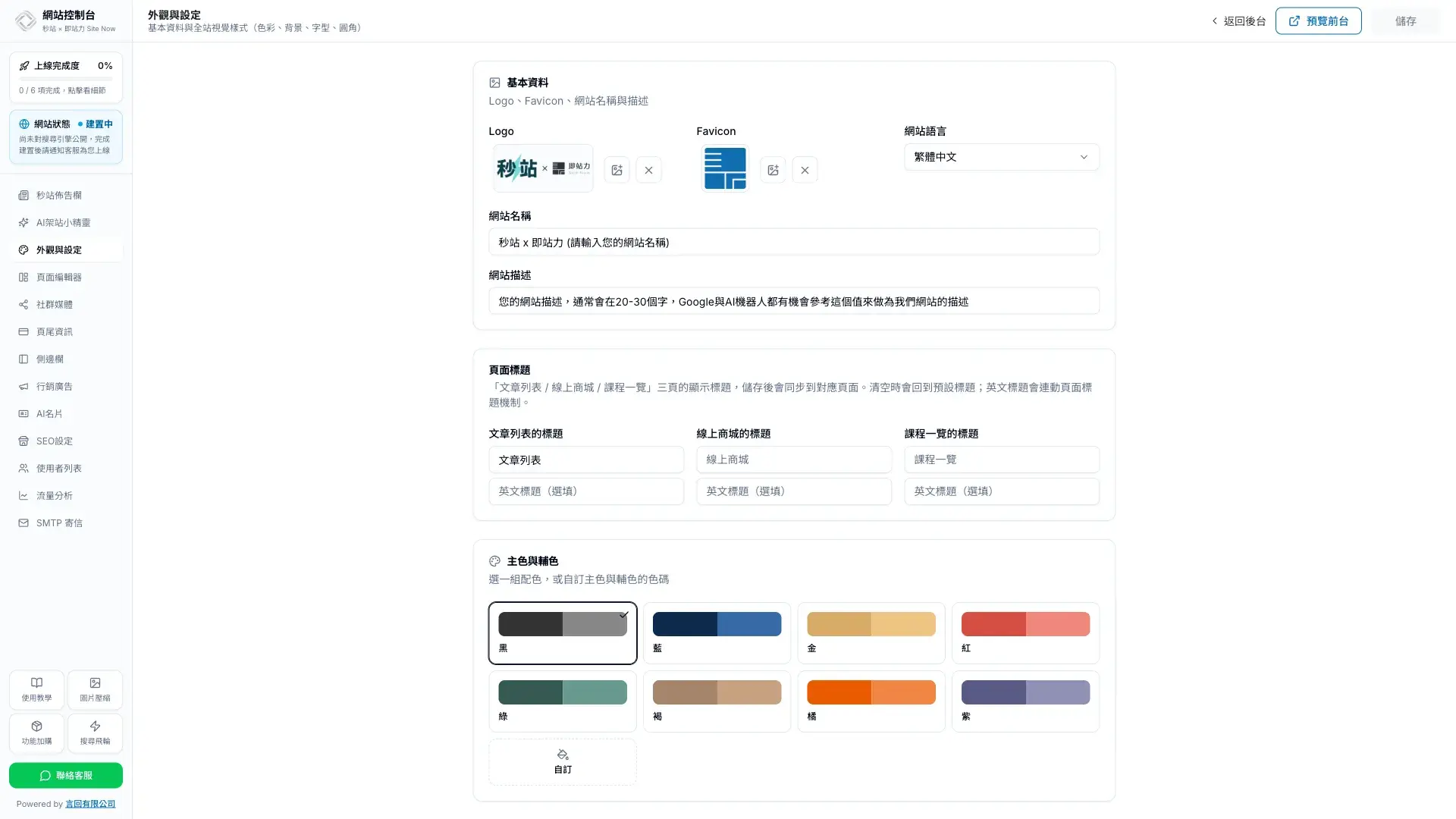Open the 圖片壓縮 tool
1456x819 pixels.
click(x=95, y=689)
